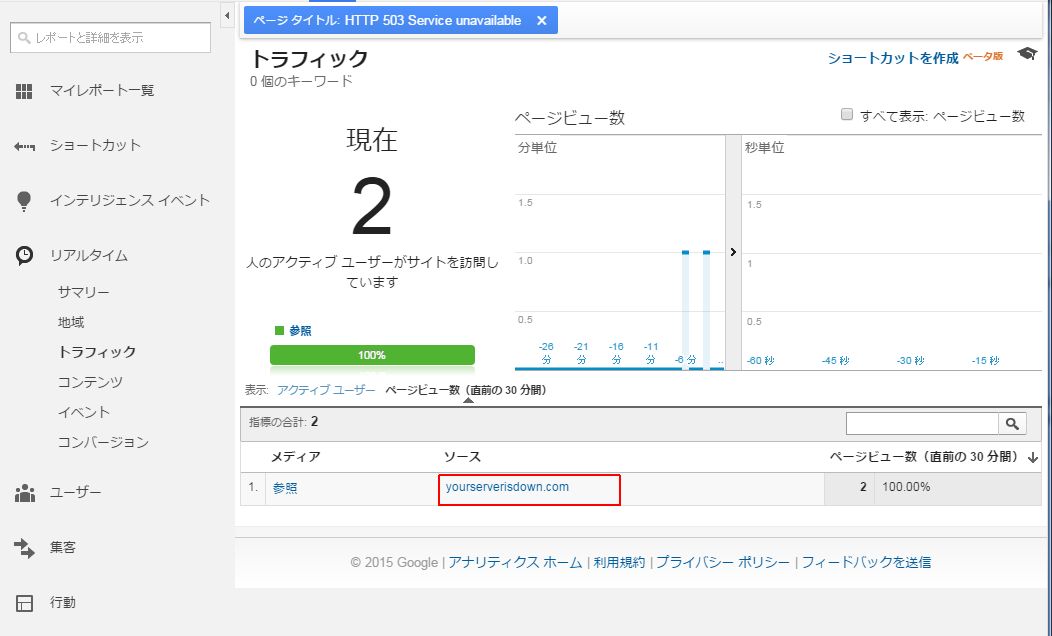1052x636 pixels.
Task: Open the コンバージョン realtime report
Action: click(103, 442)
